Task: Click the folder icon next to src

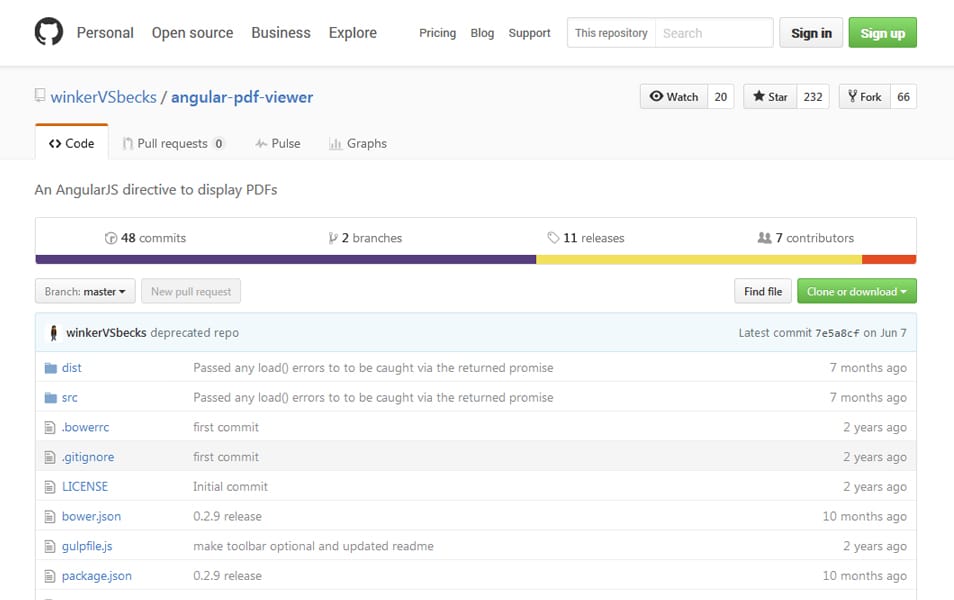Action: [x=50, y=398]
